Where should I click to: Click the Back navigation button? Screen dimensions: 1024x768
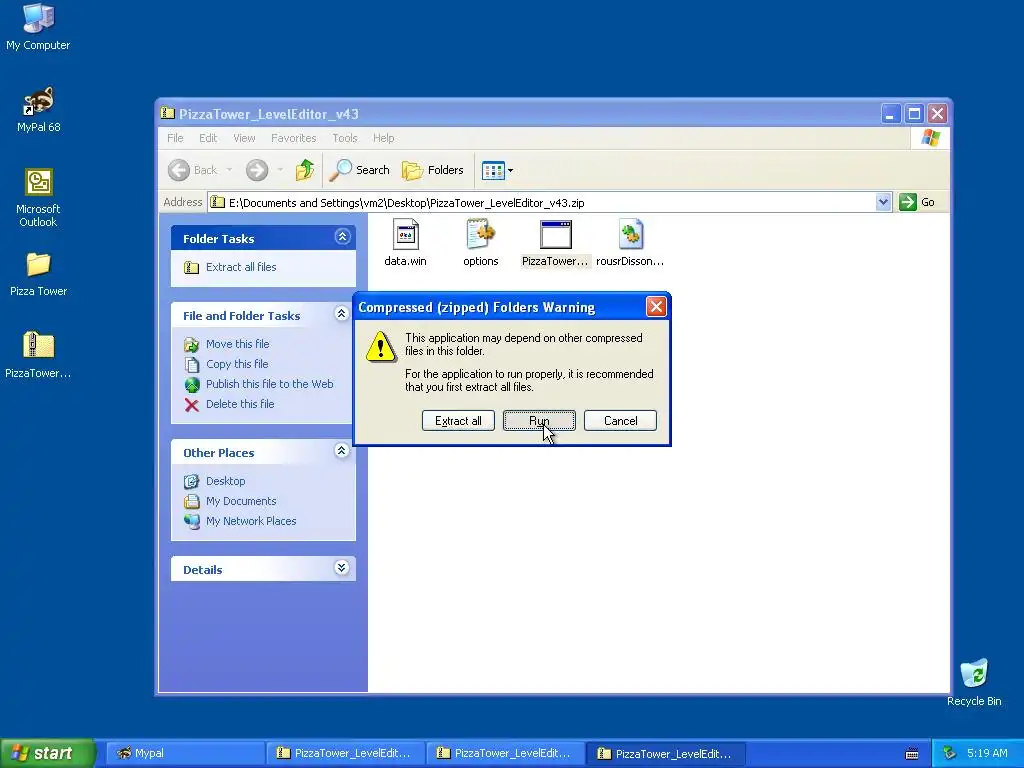(193, 170)
